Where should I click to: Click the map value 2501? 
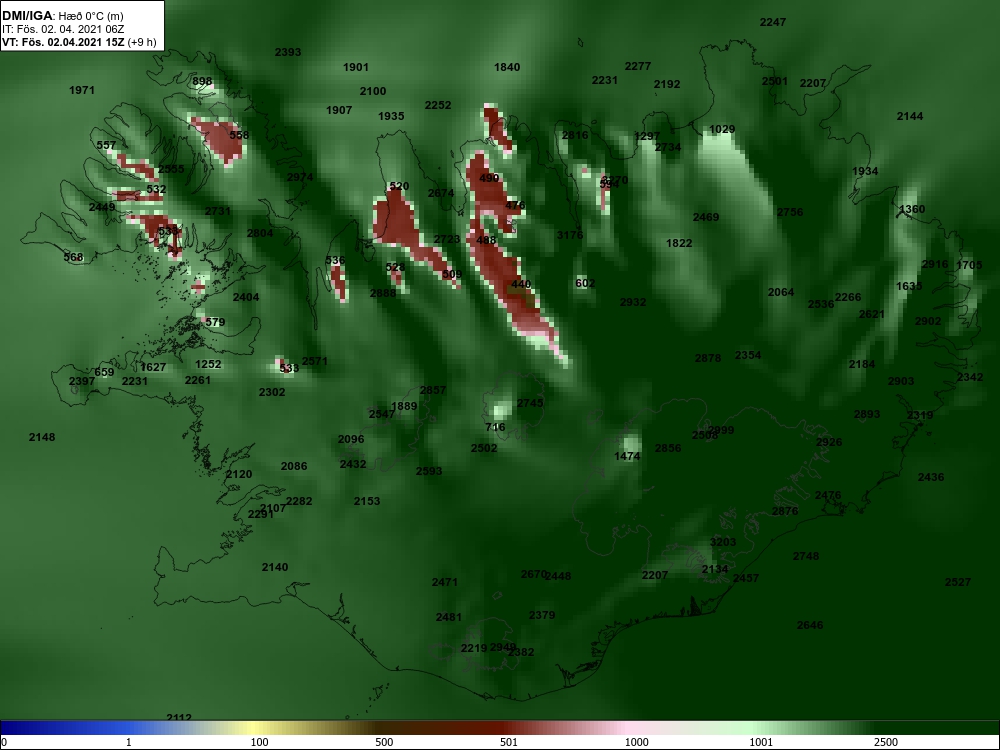point(775,82)
